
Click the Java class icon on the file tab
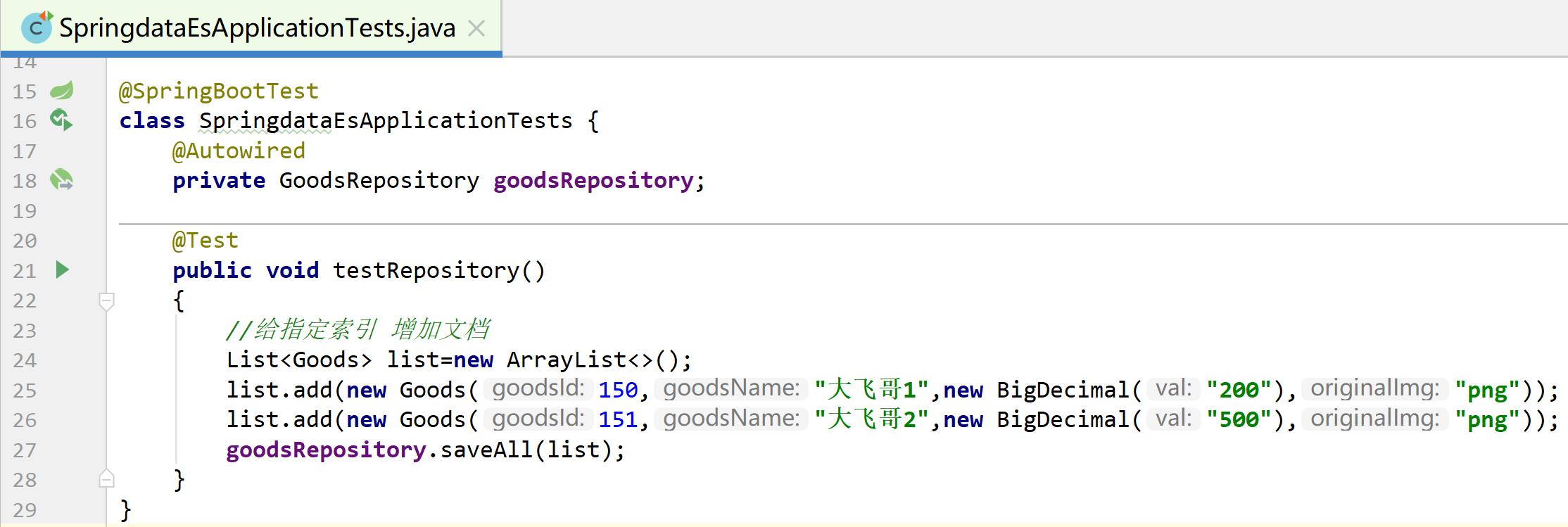click(37, 27)
